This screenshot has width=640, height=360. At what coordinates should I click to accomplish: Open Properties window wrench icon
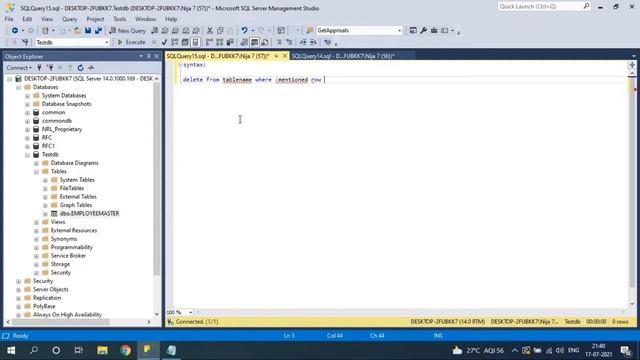[424, 31]
